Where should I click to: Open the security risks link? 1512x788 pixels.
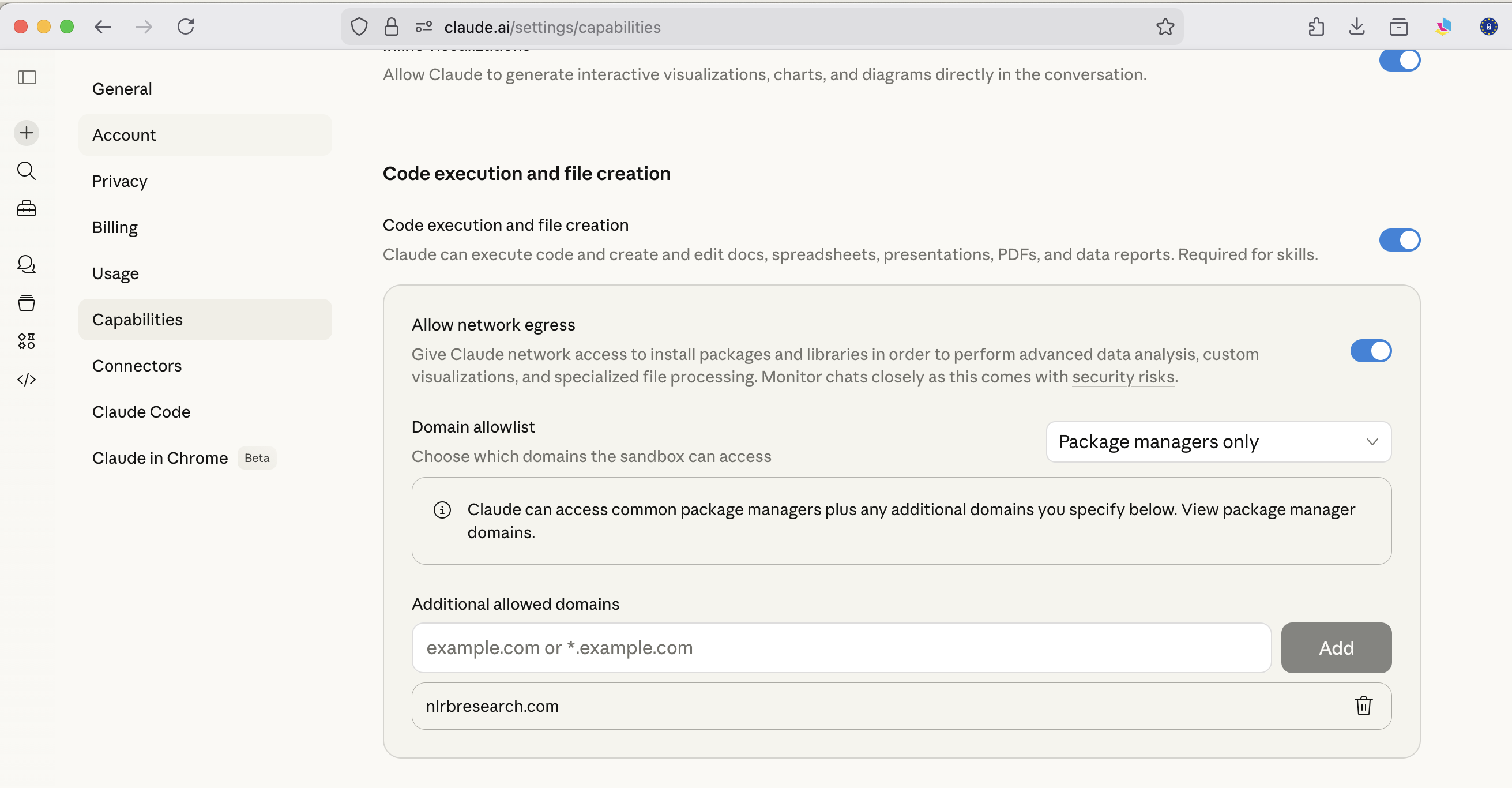click(x=1123, y=377)
